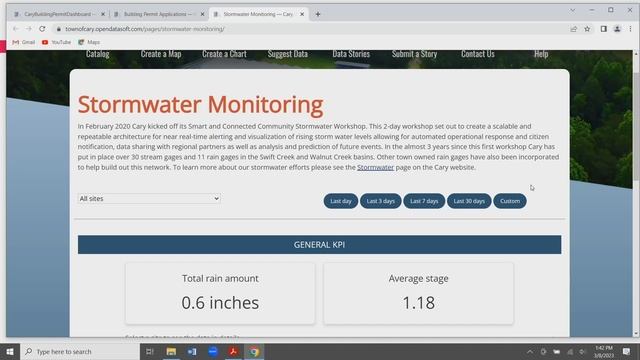Open the volume control in system tray
The width and height of the screenshot is (640, 360).
click(582, 351)
